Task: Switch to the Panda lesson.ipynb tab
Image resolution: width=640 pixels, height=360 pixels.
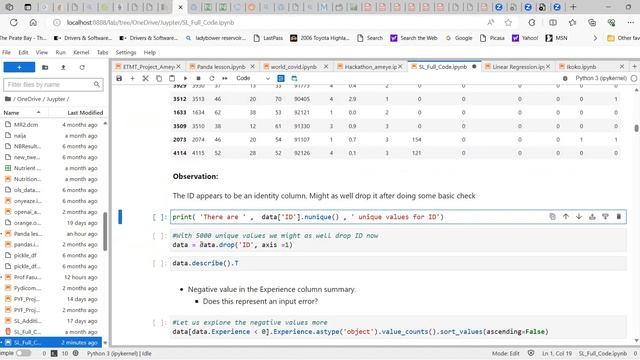Action: tap(221, 67)
